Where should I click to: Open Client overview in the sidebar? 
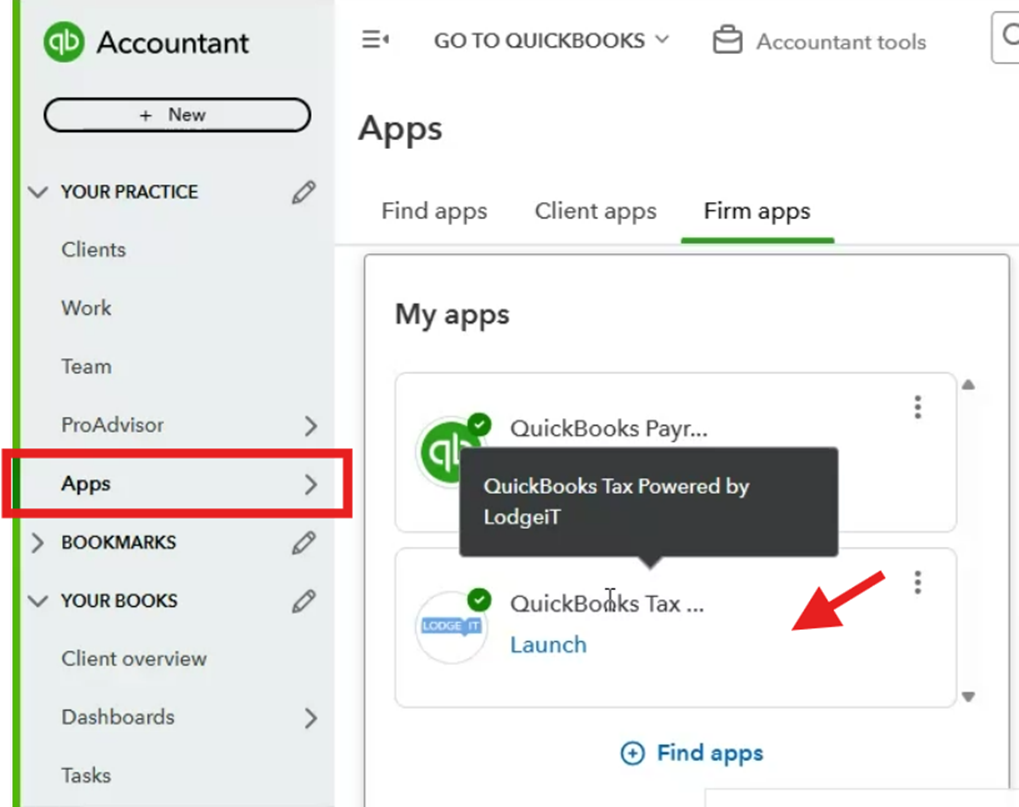[134, 659]
